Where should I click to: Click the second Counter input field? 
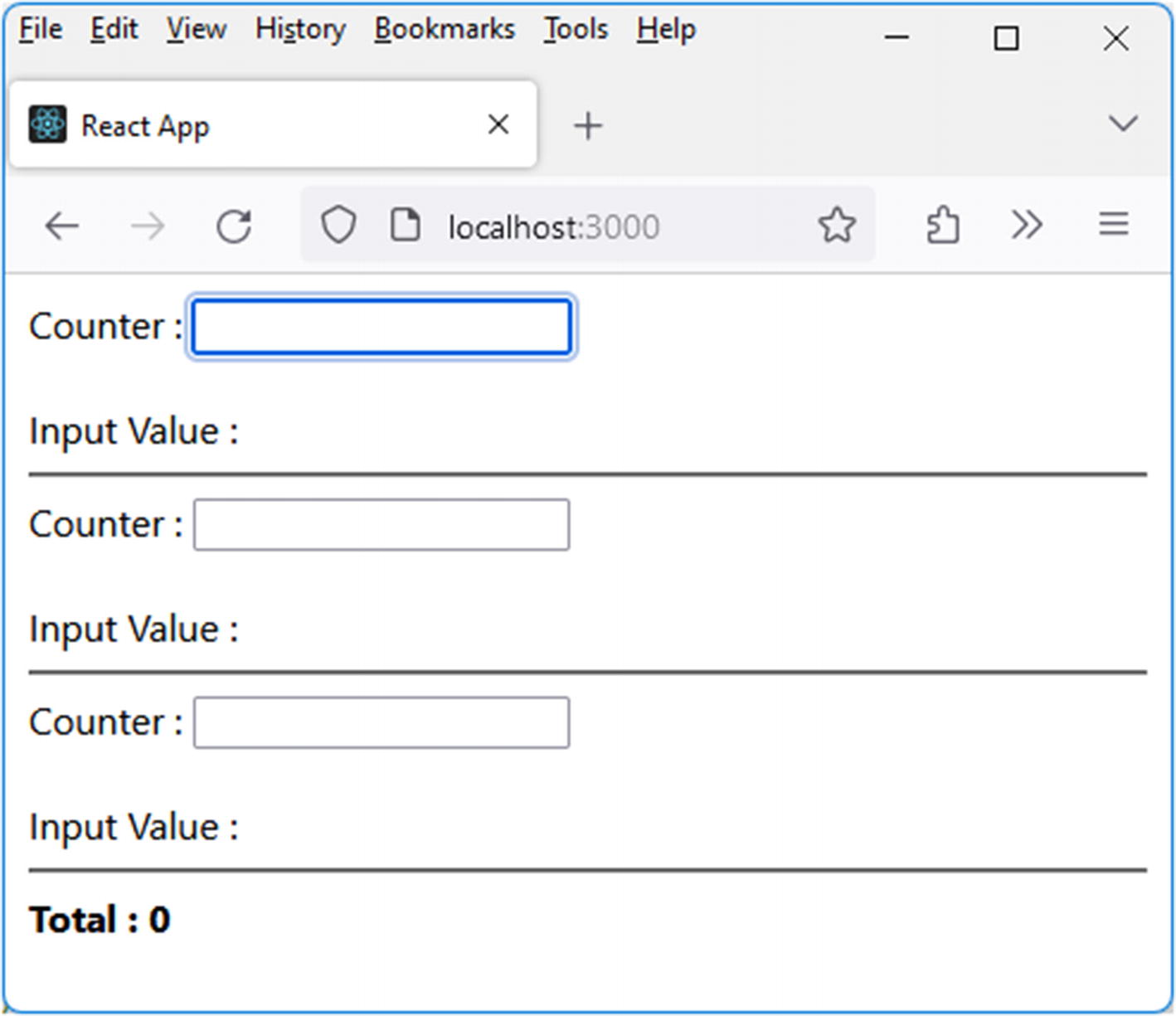point(381,524)
